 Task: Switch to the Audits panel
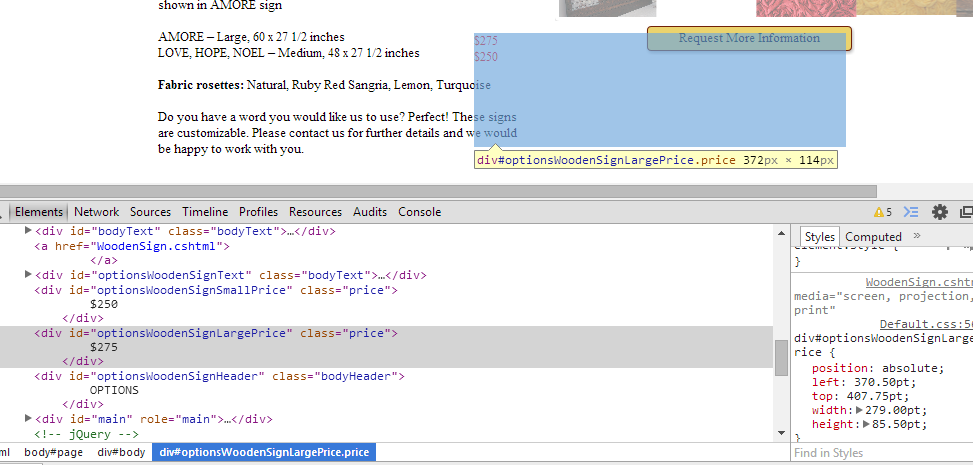tap(370, 212)
